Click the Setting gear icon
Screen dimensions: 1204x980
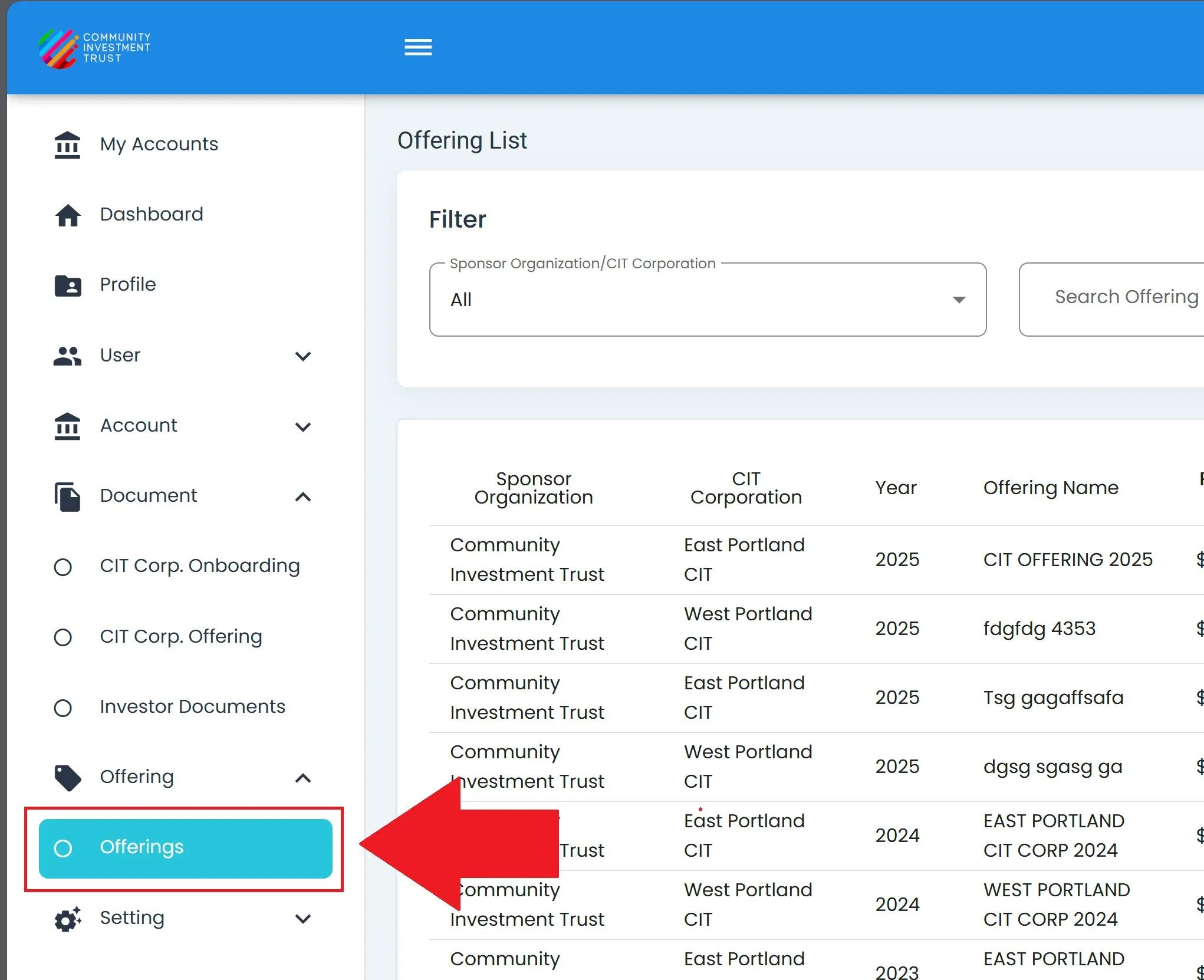point(67,919)
